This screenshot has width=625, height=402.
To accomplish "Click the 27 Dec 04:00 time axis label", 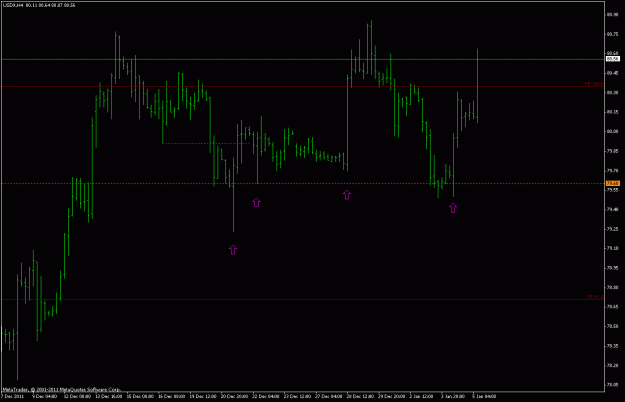I will tap(329, 396).
